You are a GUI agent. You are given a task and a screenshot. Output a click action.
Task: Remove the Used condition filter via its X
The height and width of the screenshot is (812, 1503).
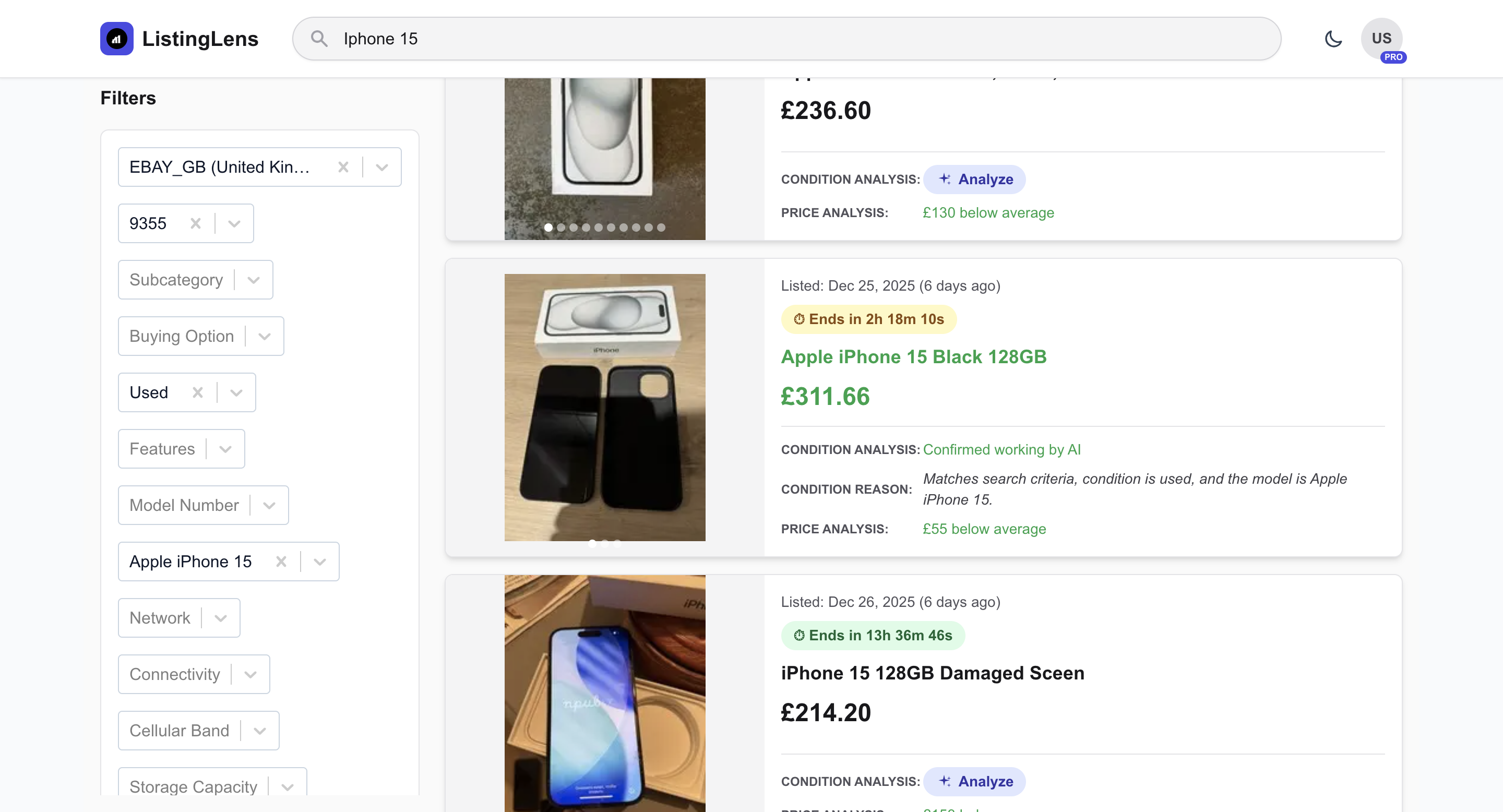pyautogui.click(x=197, y=392)
